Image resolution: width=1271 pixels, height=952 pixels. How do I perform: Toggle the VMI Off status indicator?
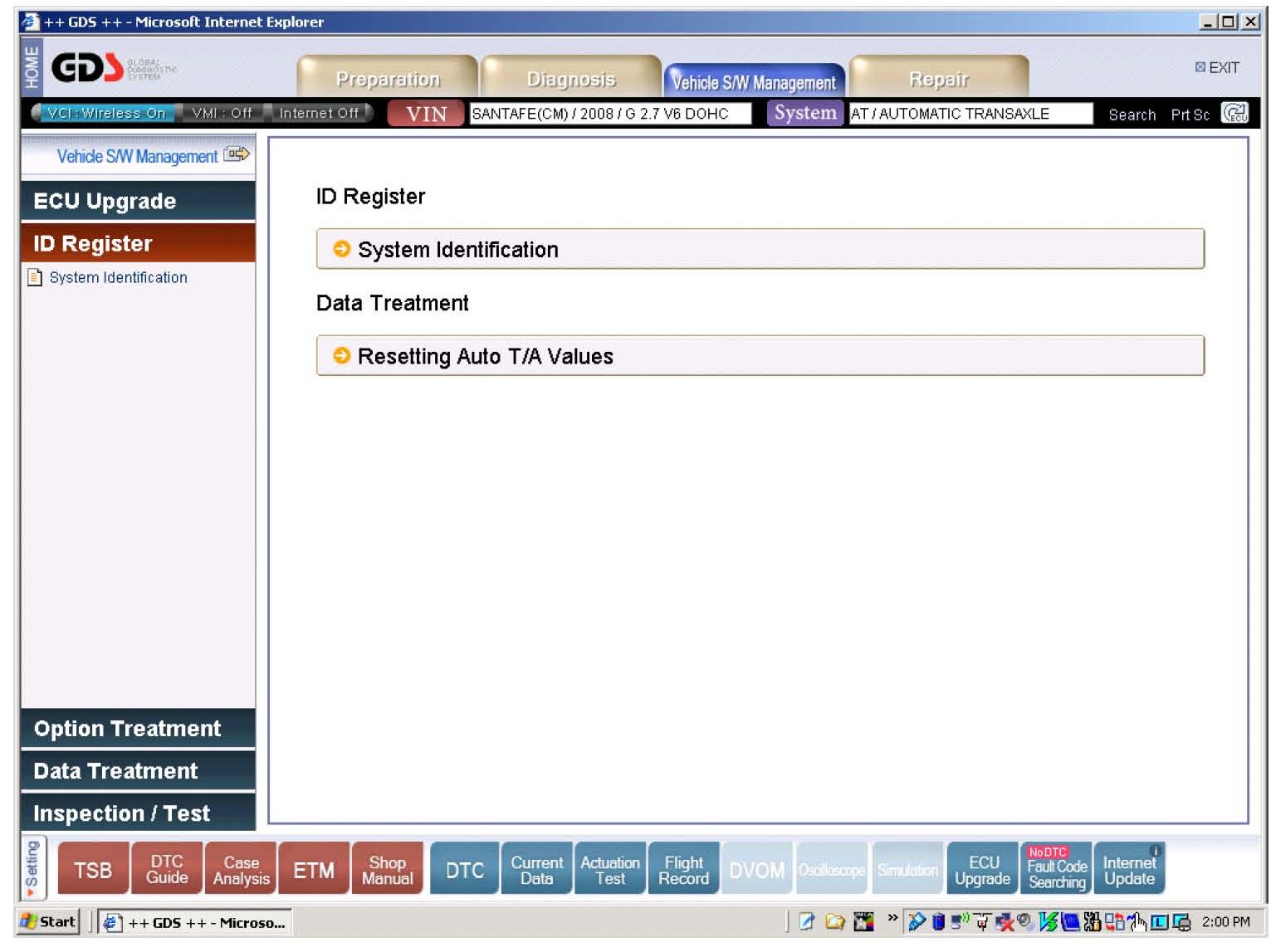click(222, 113)
